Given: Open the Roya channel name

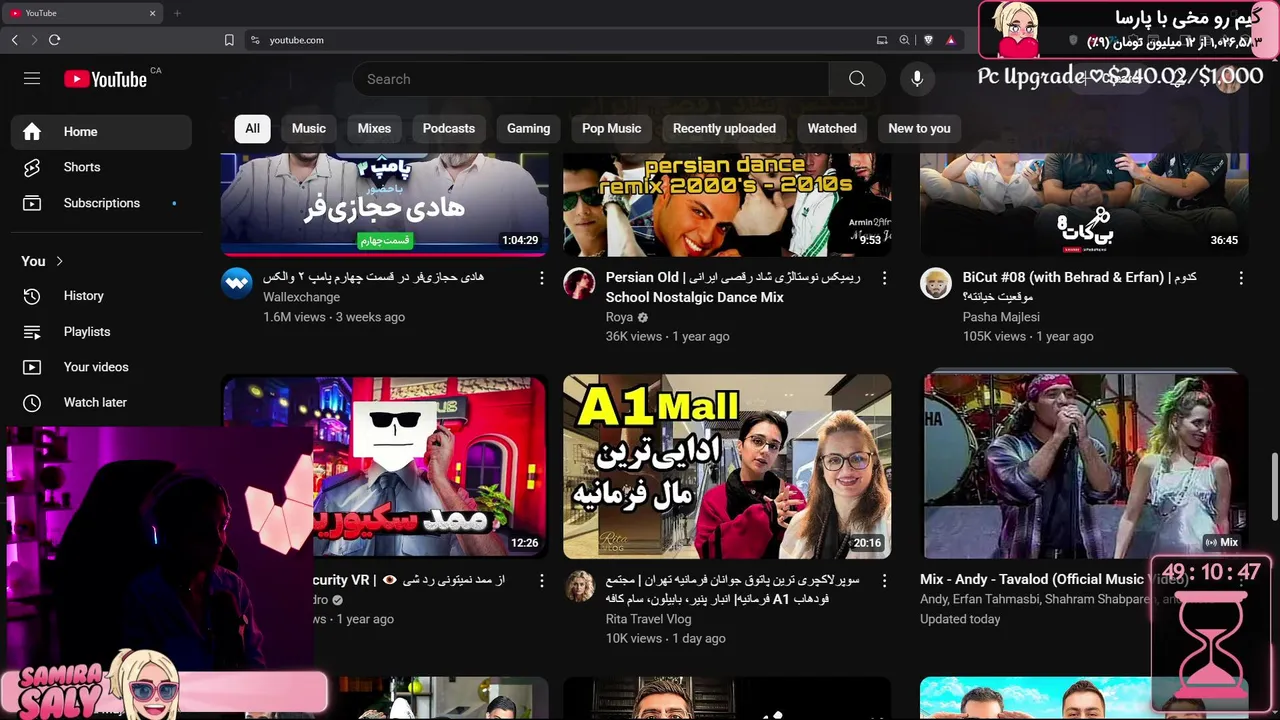Looking at the screenshot, I should coord(619,317).
